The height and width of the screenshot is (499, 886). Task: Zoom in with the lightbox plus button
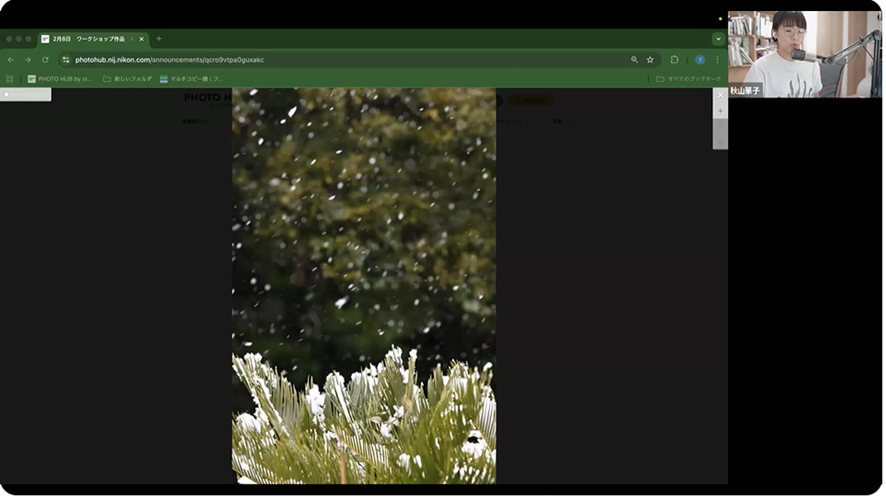[720, 111]
